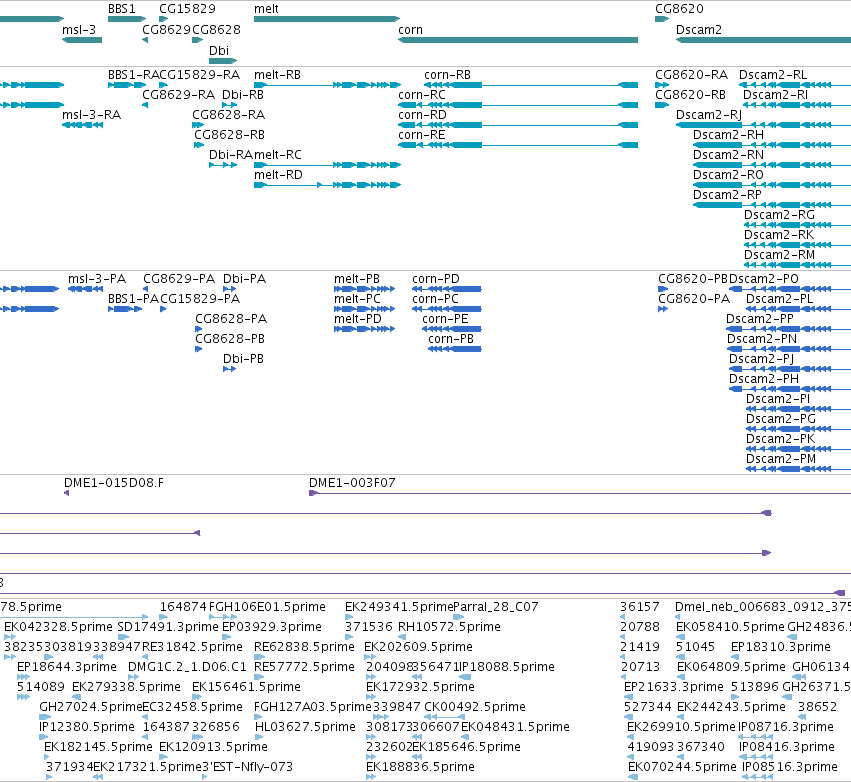851x782 pixels.
Task: Select the corn-RD transcript label
Action: (422, 115)
